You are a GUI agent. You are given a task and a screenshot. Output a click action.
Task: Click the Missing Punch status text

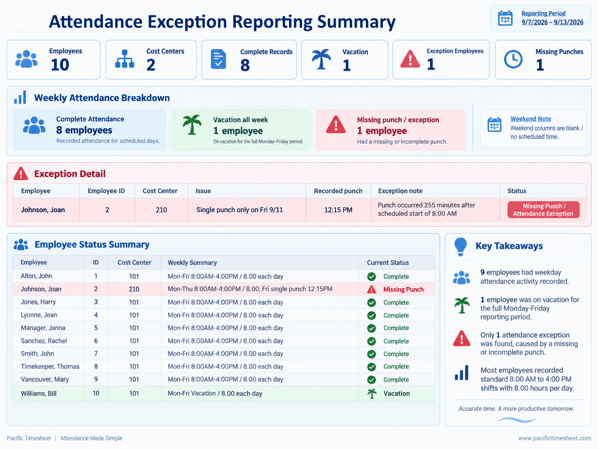tap(403, 290)
